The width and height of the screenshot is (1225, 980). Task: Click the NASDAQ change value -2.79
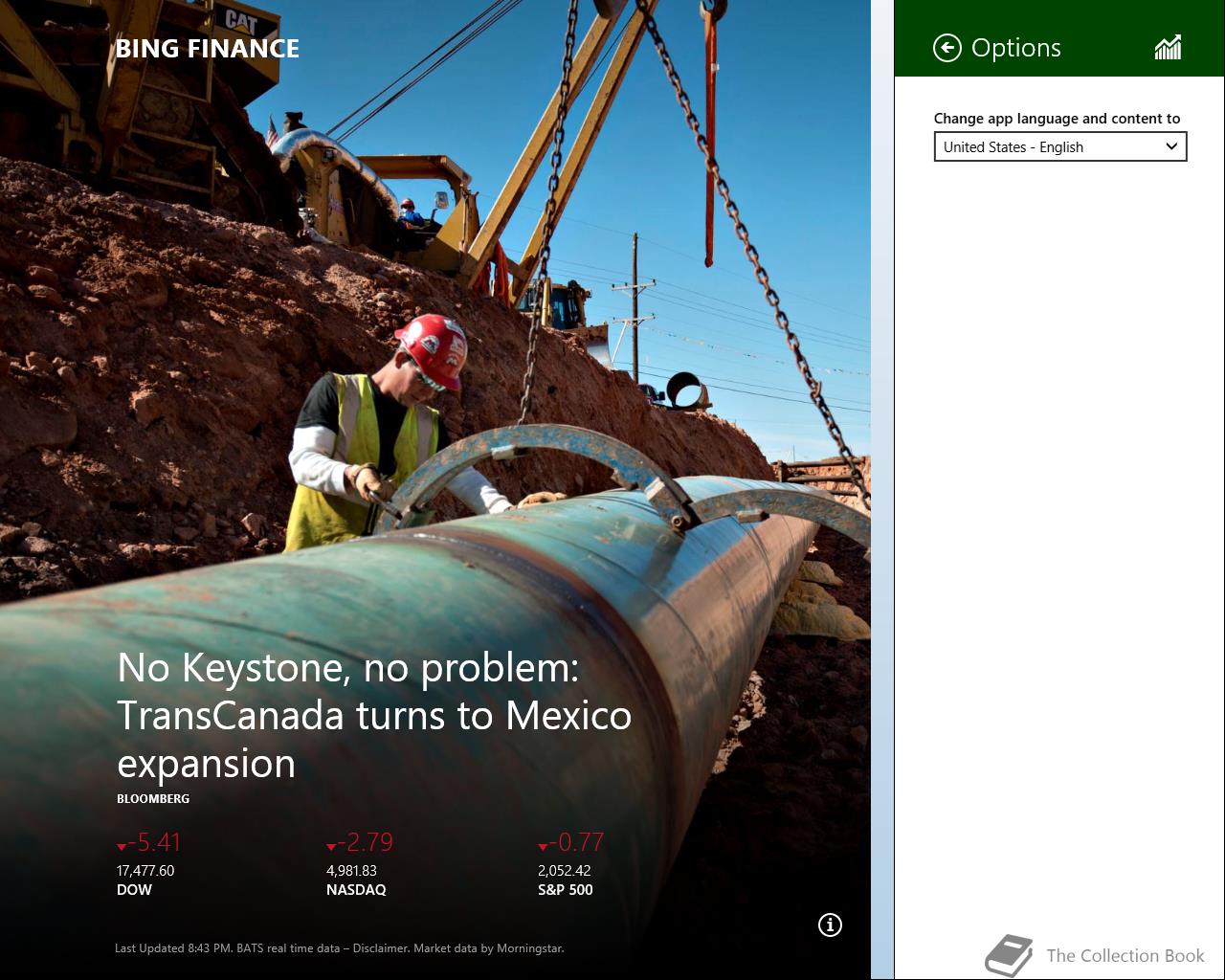click(360, 842)
